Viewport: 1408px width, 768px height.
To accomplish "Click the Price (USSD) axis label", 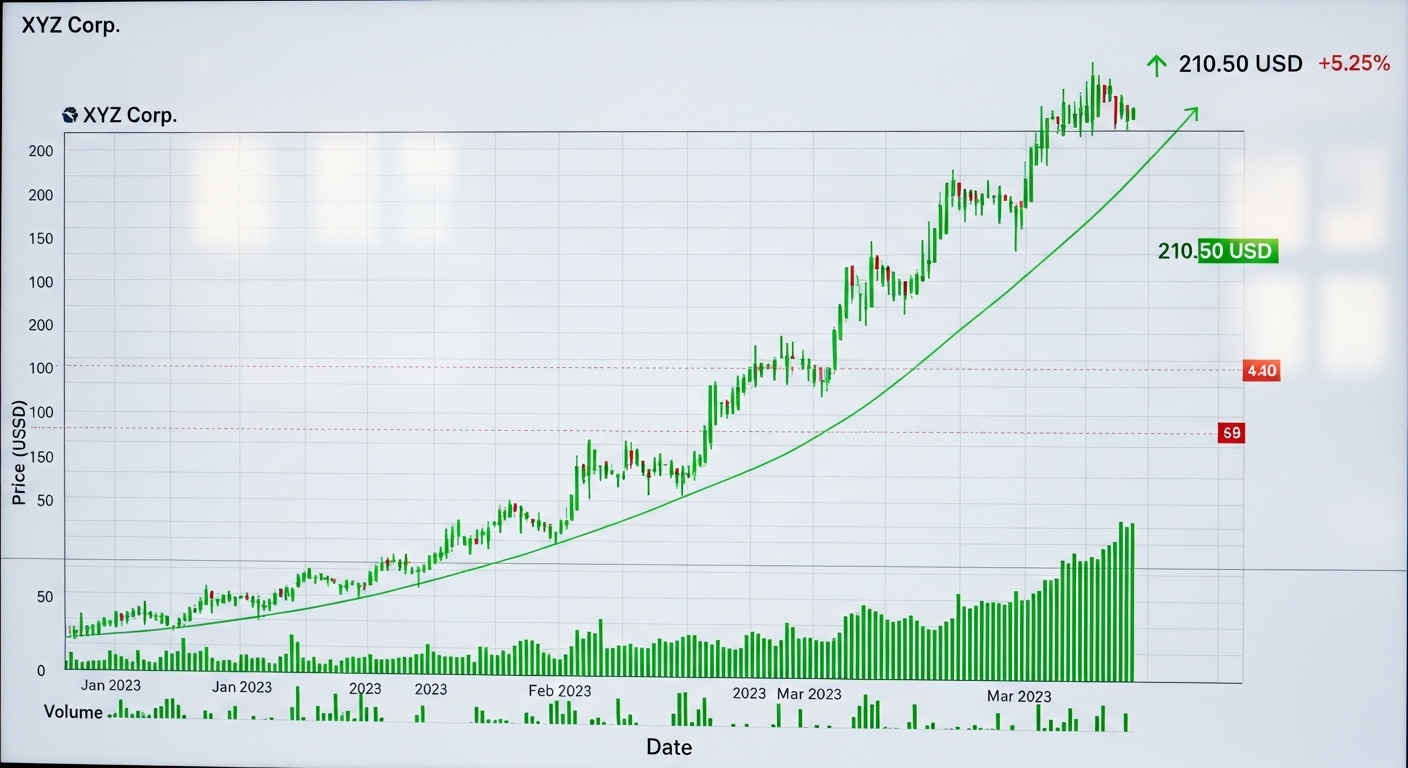I will [20, 452].
